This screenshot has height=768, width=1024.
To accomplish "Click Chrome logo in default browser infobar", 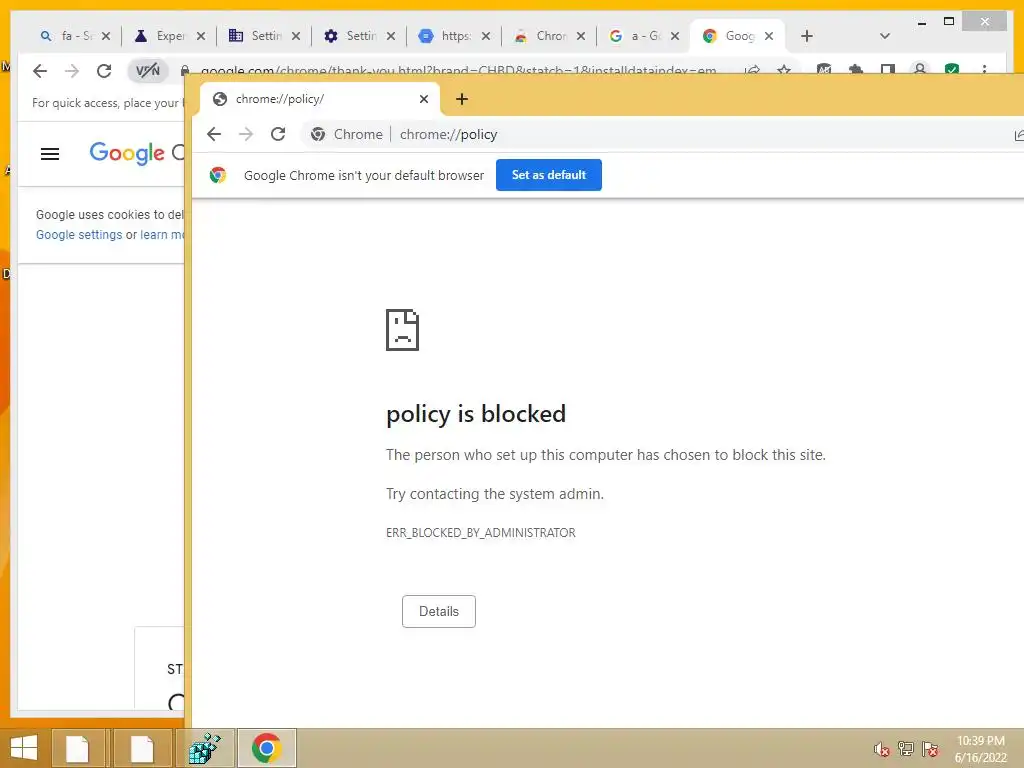I will (218, 175).
